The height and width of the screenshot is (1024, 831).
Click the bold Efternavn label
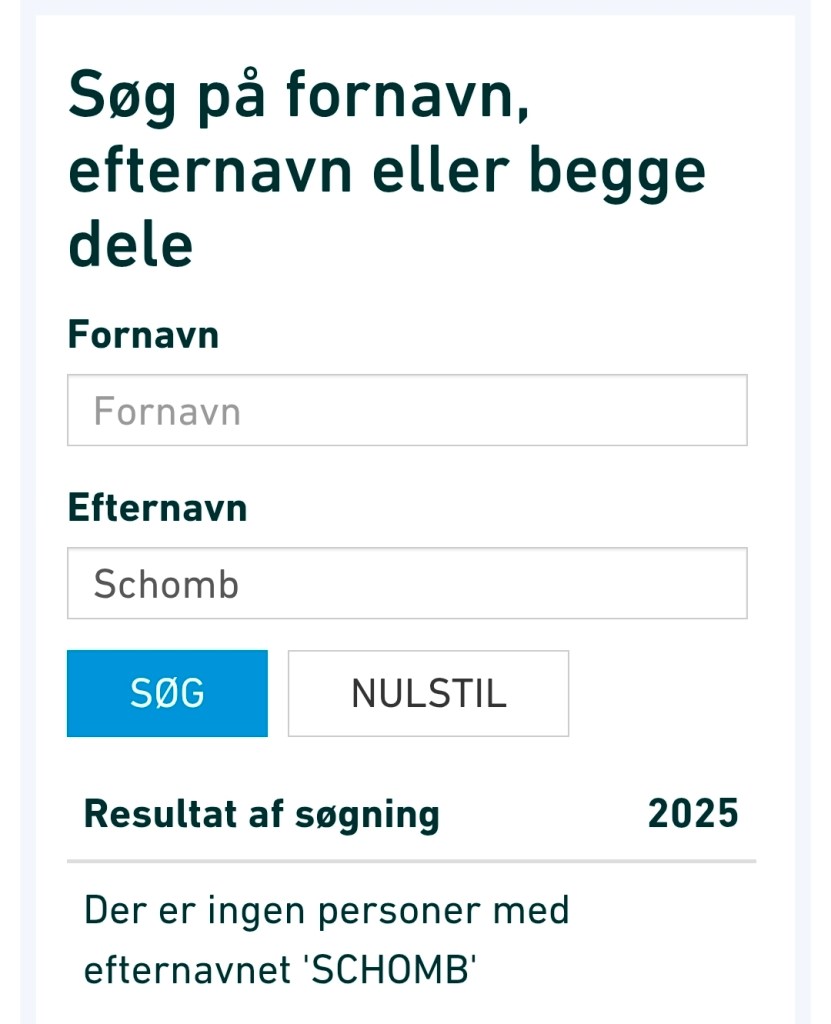[x=157, y=508]
